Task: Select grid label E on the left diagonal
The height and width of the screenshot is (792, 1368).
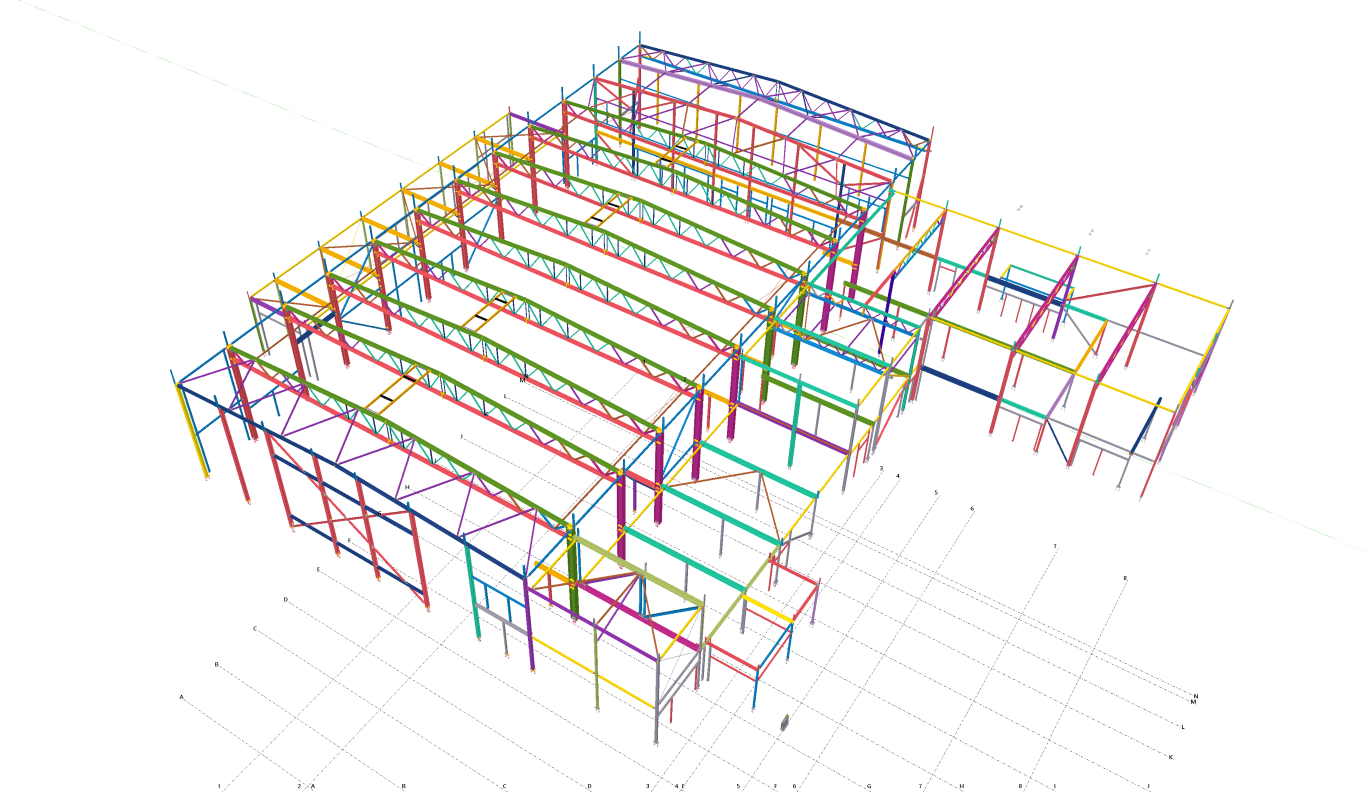Action: tap(319, 570)
